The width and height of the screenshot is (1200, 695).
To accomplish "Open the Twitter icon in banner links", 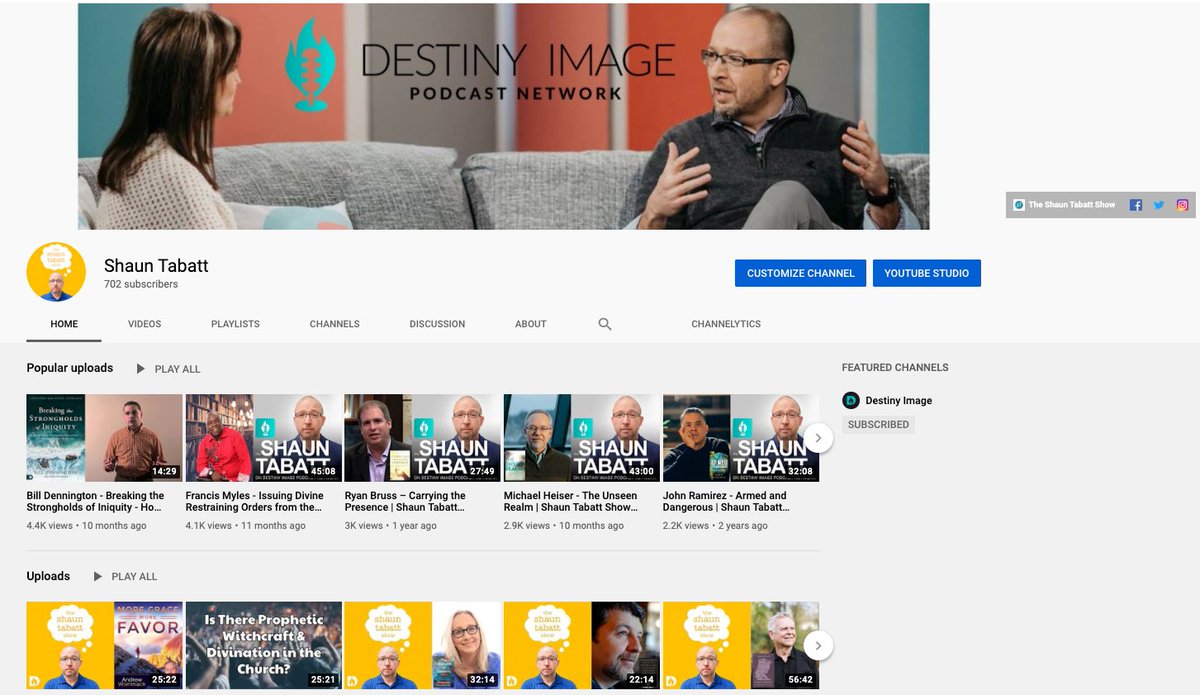I will click(1159, 205).
